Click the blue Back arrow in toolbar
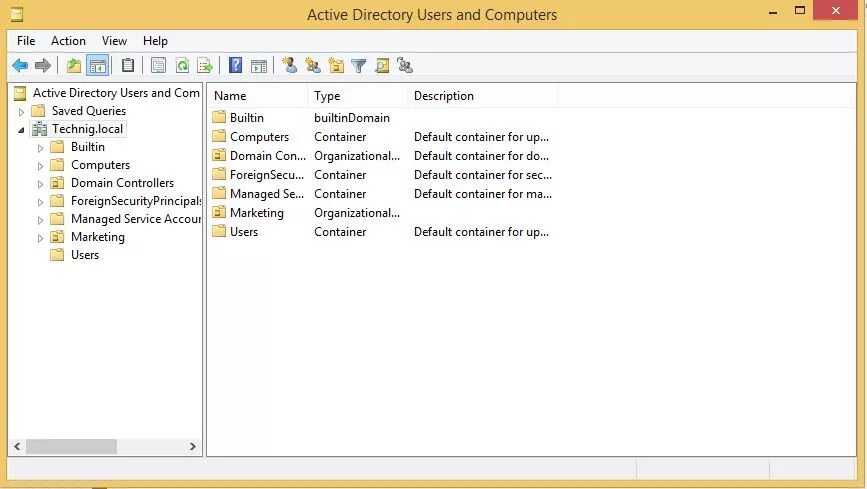The width and height of the screenshot is (867, 489). 20,66
